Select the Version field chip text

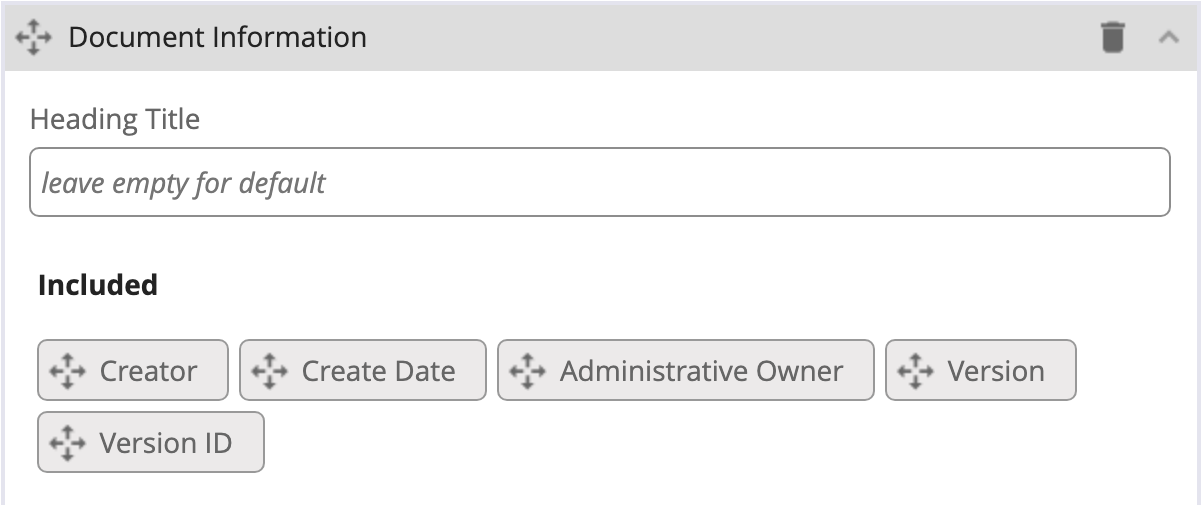coord(996,371)
